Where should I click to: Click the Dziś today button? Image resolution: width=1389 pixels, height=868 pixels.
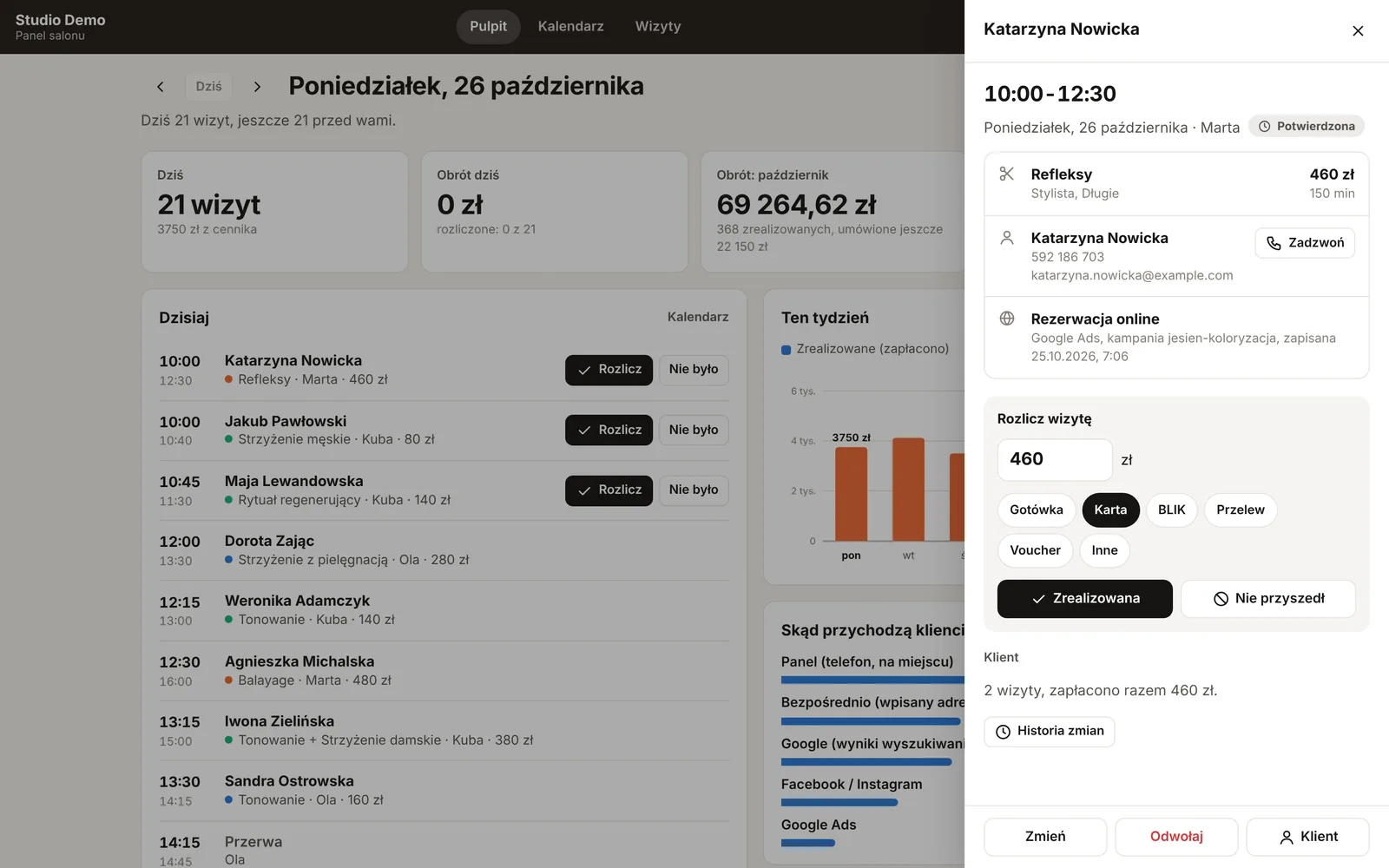pyautogui.click(x=208, y=87)
